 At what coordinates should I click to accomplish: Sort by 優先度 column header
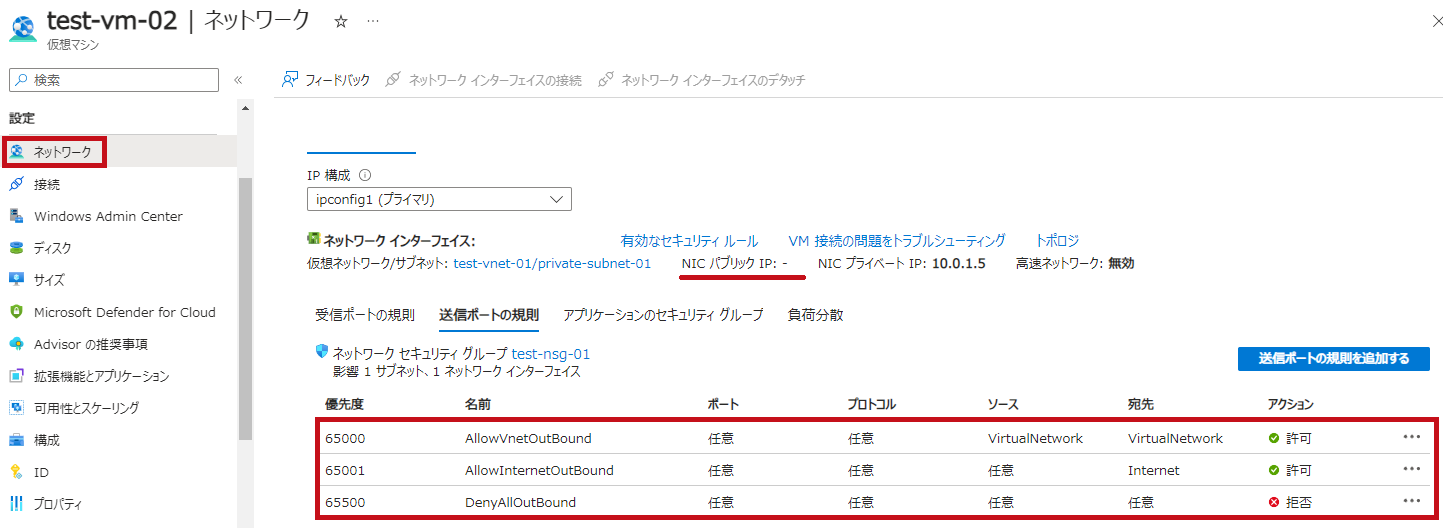[x=344, y=405]
